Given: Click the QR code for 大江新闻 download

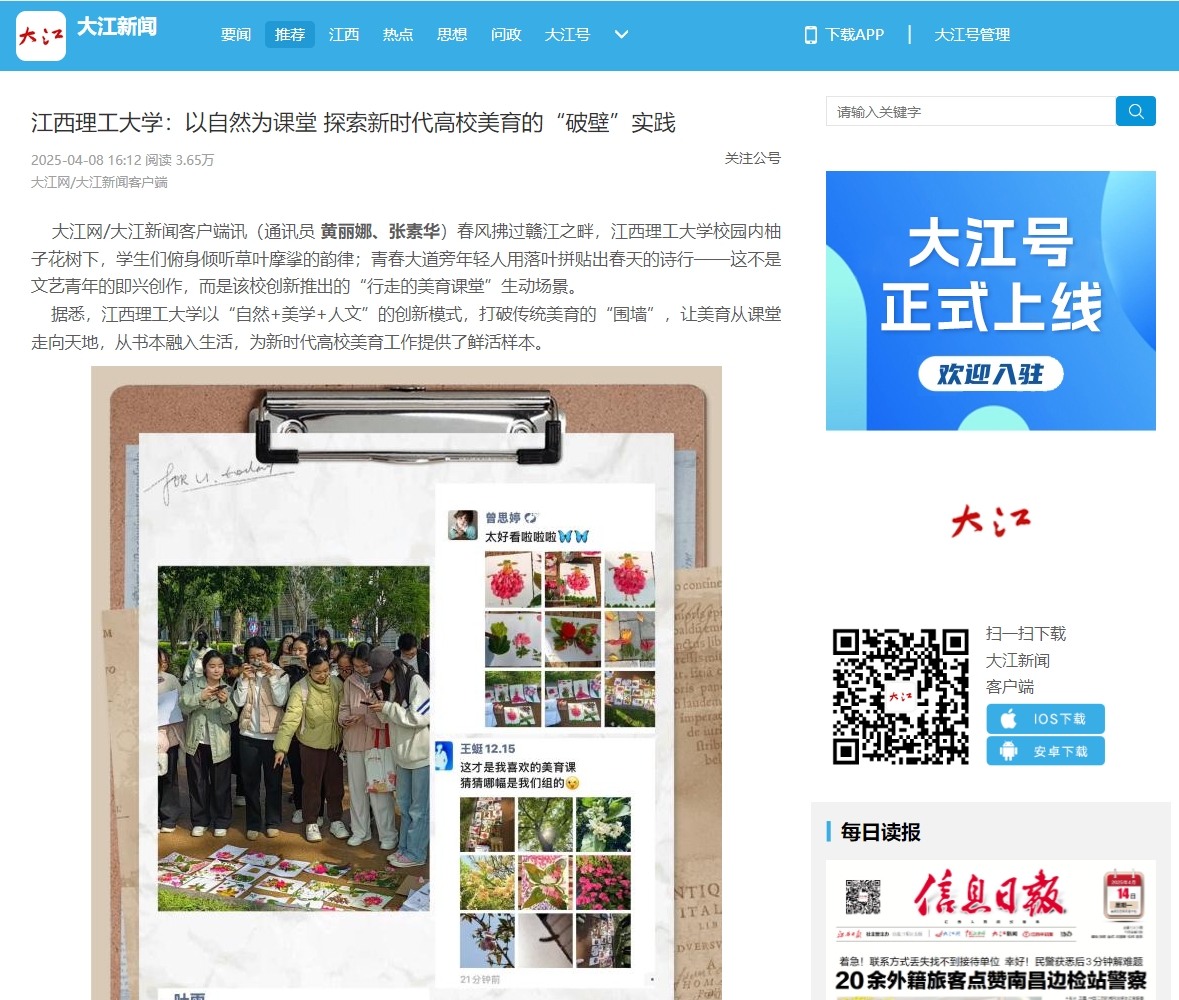Looking at the screenshot, I should pyautogui.click(x=900, y=696).
